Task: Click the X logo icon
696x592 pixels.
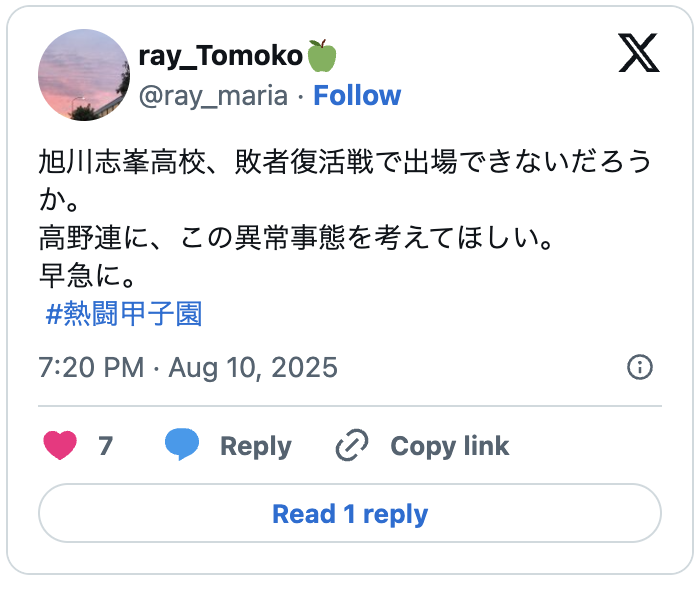Action: click(638, 53)
